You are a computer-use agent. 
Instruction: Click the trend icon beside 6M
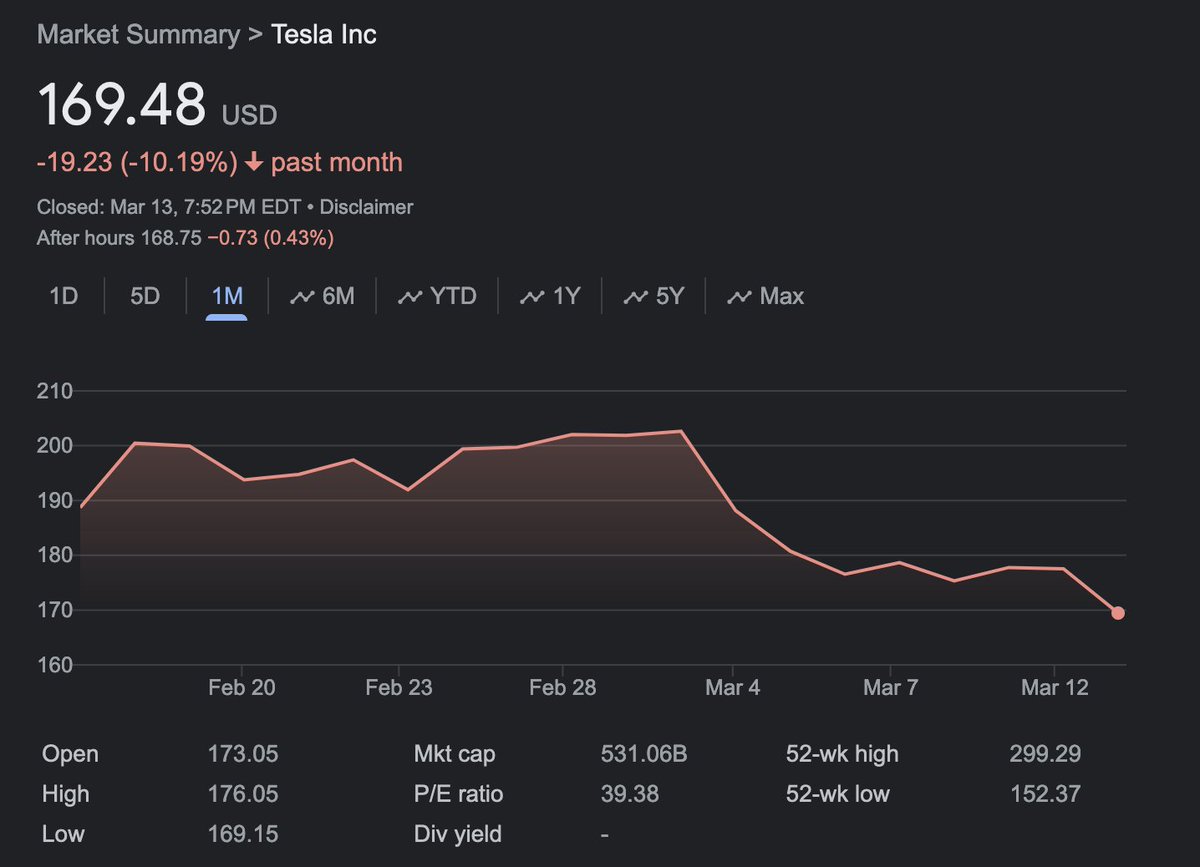(x=302, y=297)
